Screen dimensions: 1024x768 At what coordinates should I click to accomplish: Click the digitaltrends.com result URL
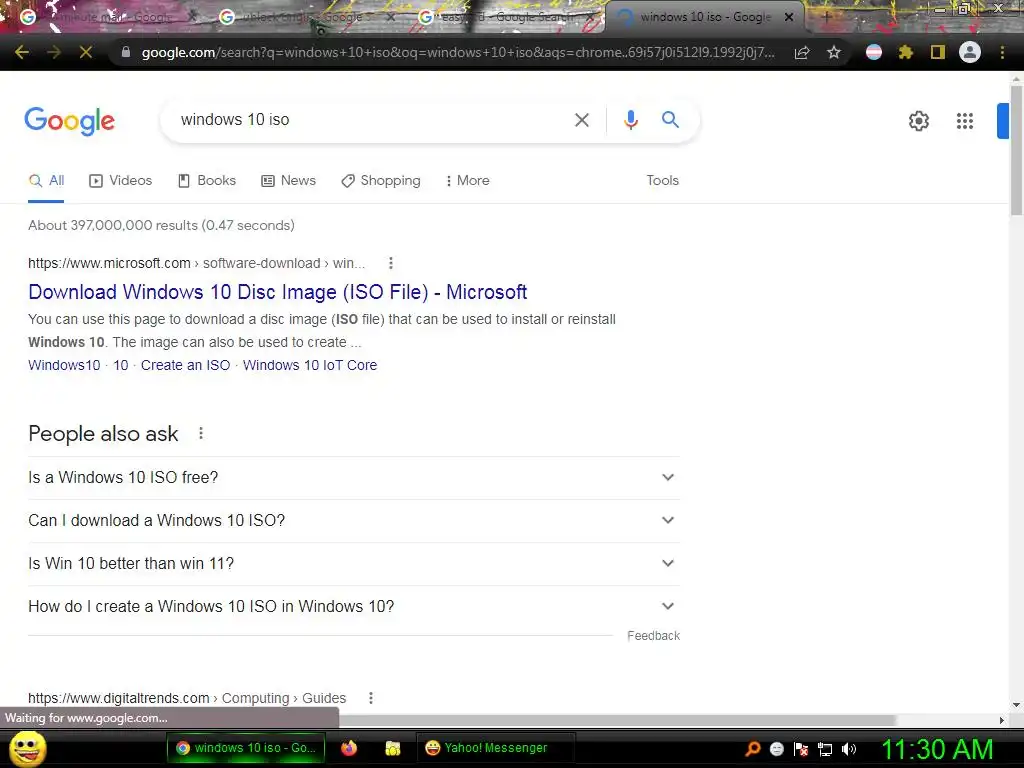click(187, 698)
